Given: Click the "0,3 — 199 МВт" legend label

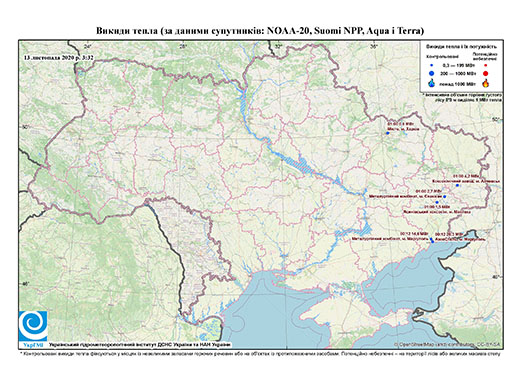Looking at the screenshot, I should [458, 65].
